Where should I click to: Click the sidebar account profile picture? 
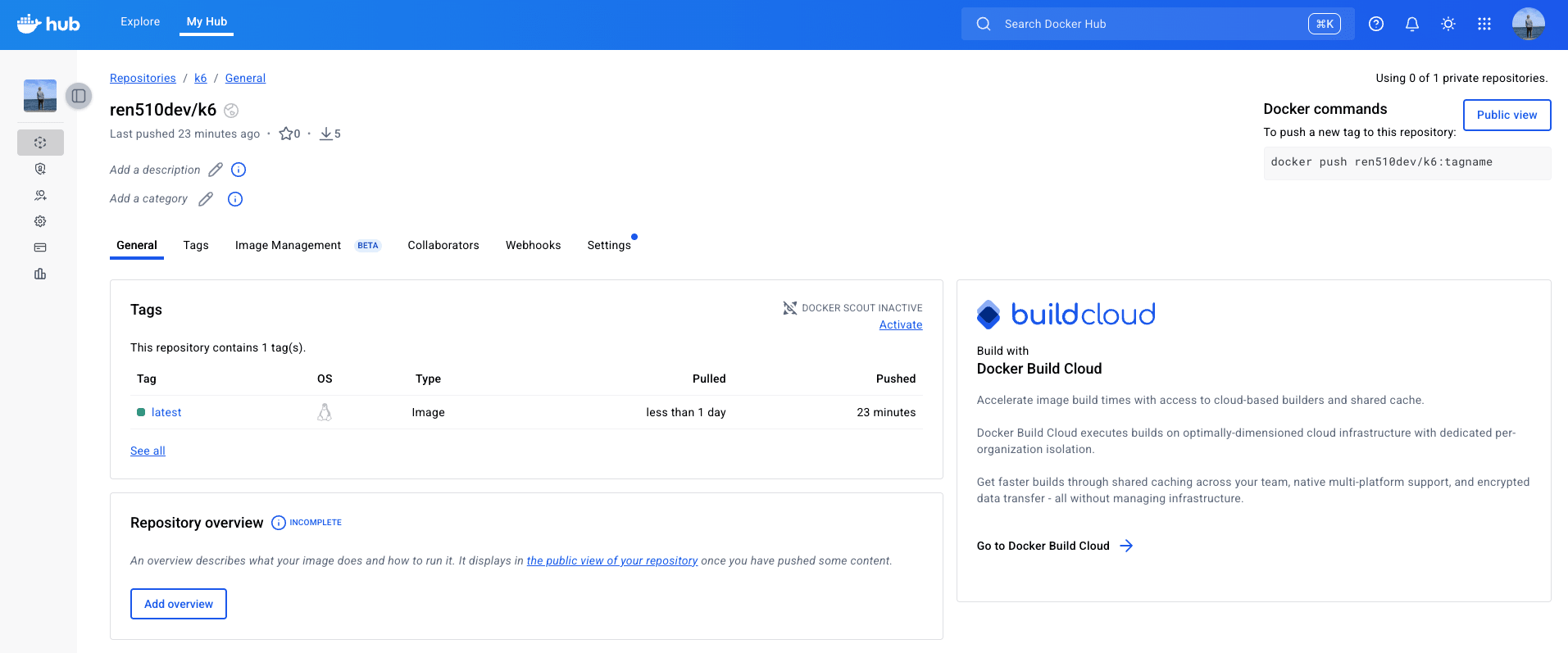[x=40, y=96]
